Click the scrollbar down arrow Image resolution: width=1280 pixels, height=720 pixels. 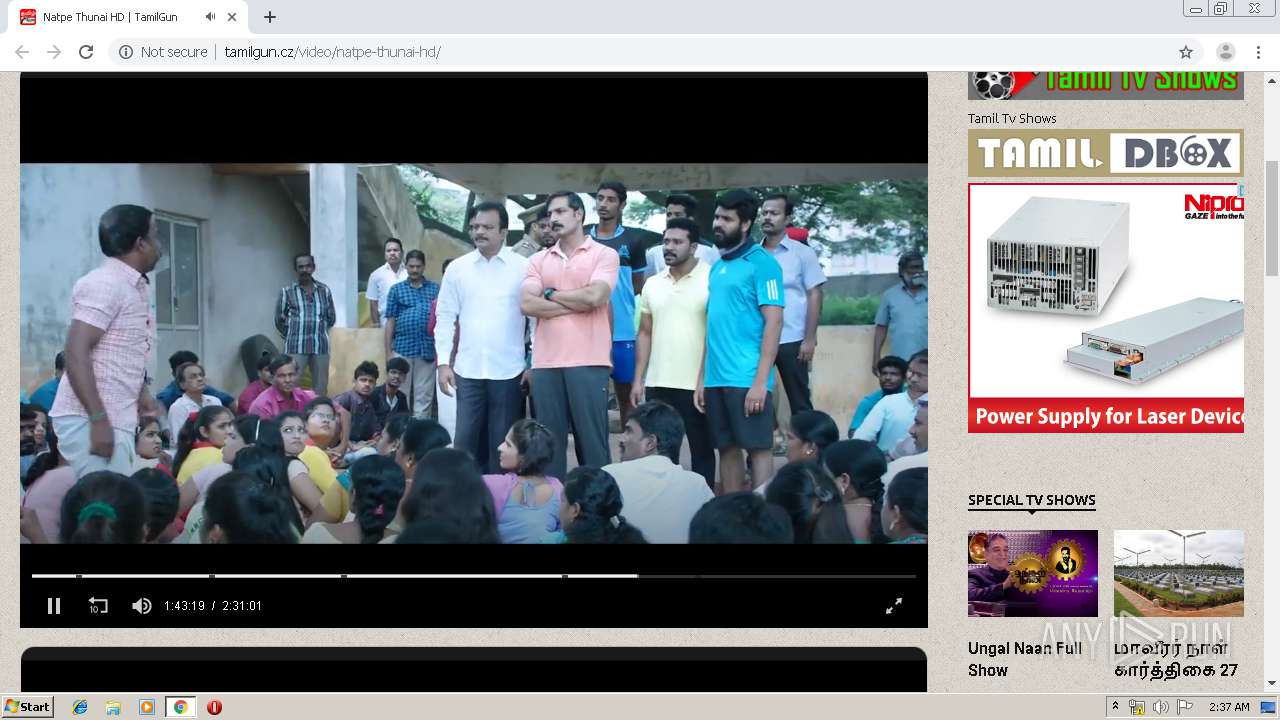[1272, 683]
